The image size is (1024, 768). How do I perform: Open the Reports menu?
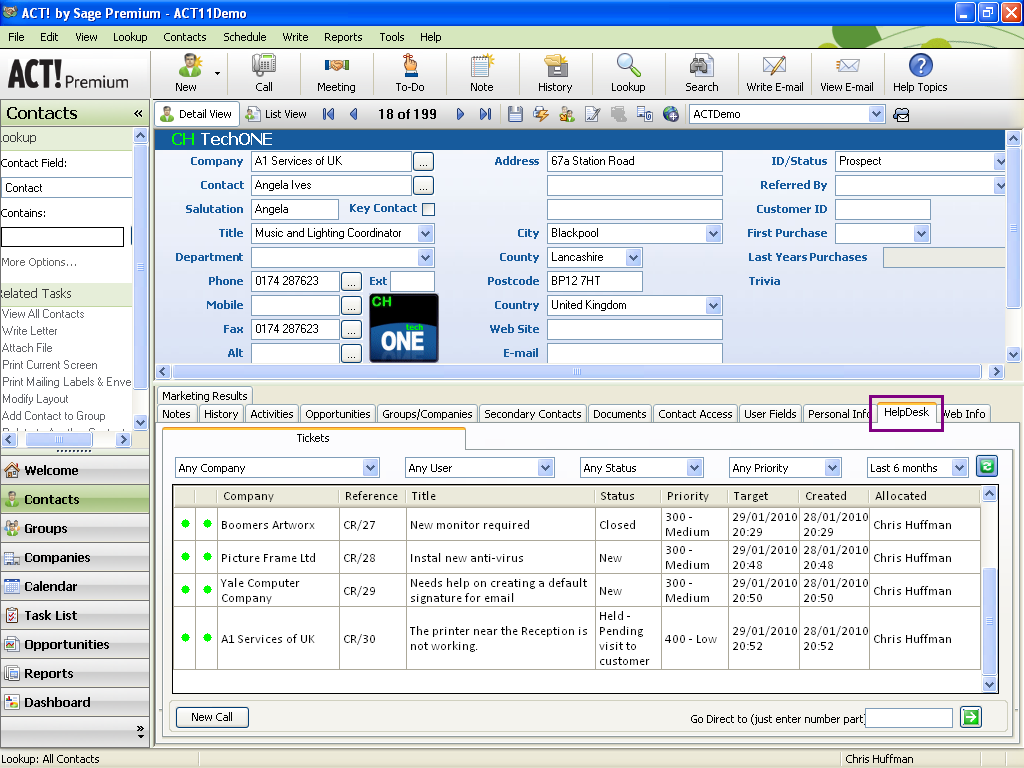tap(343, 37)
